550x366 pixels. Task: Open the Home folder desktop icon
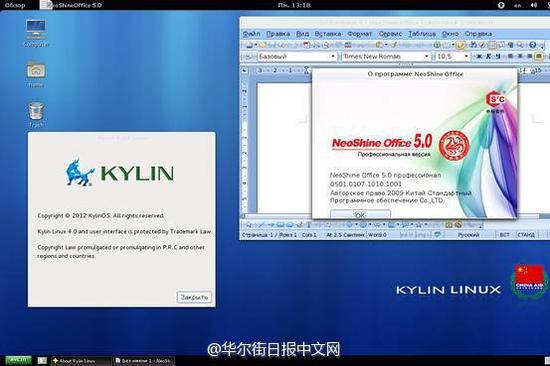pyautogui.click(x=36, y=74)
